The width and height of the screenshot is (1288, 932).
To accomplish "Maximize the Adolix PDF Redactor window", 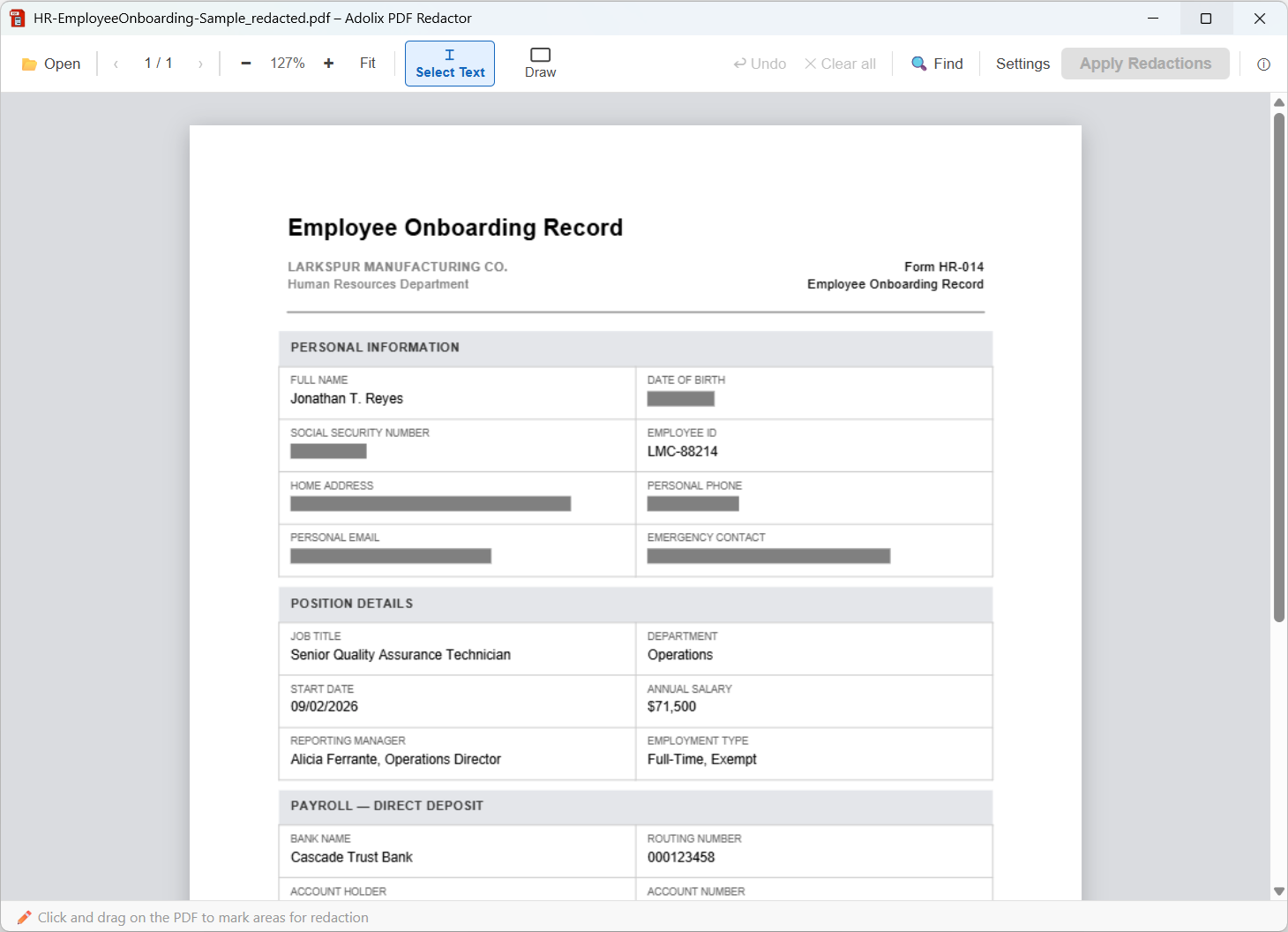I will pyautogui.click(x=1206, y=18).
